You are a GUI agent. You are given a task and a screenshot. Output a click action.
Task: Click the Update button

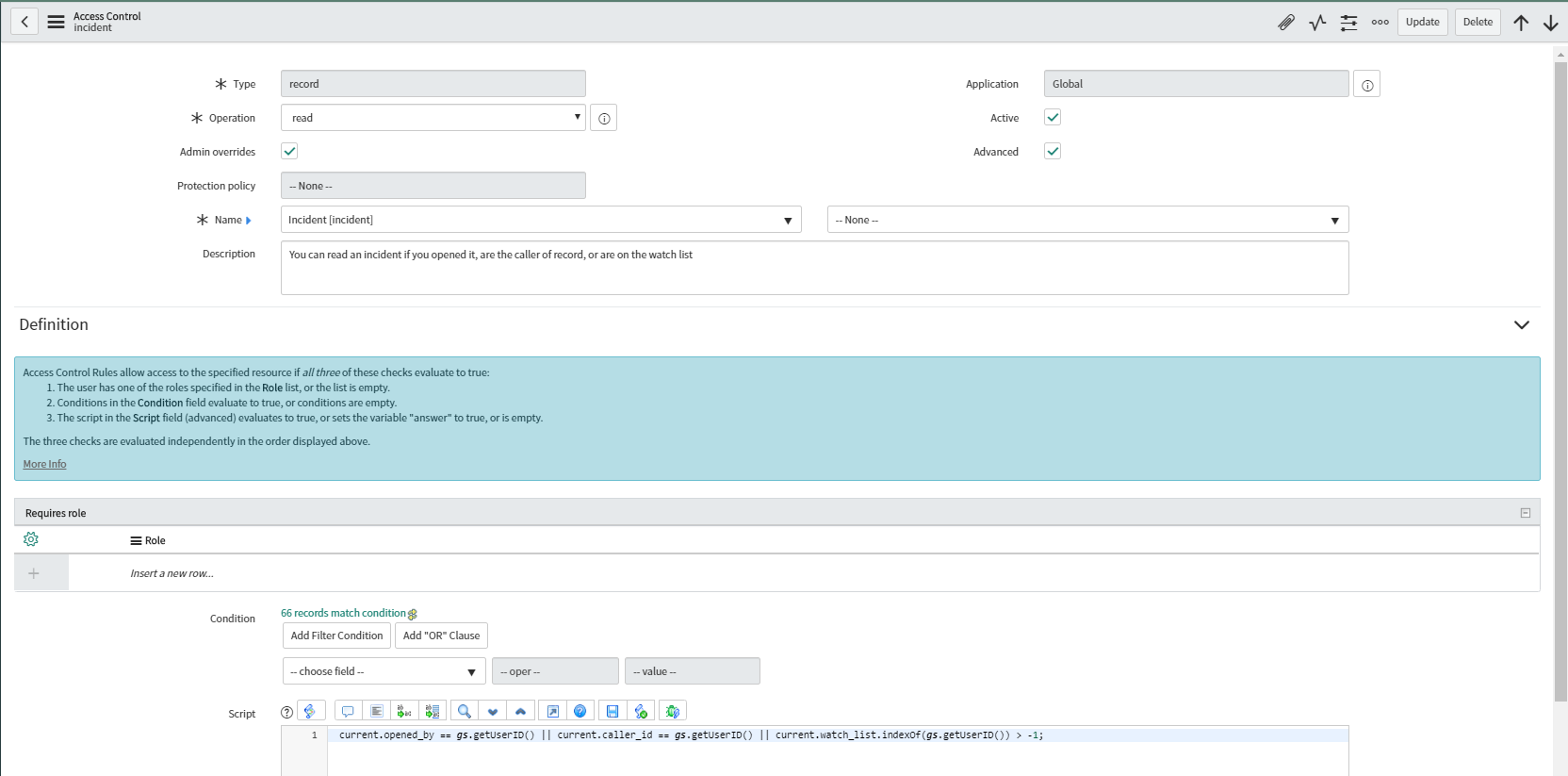[1423, 22]
